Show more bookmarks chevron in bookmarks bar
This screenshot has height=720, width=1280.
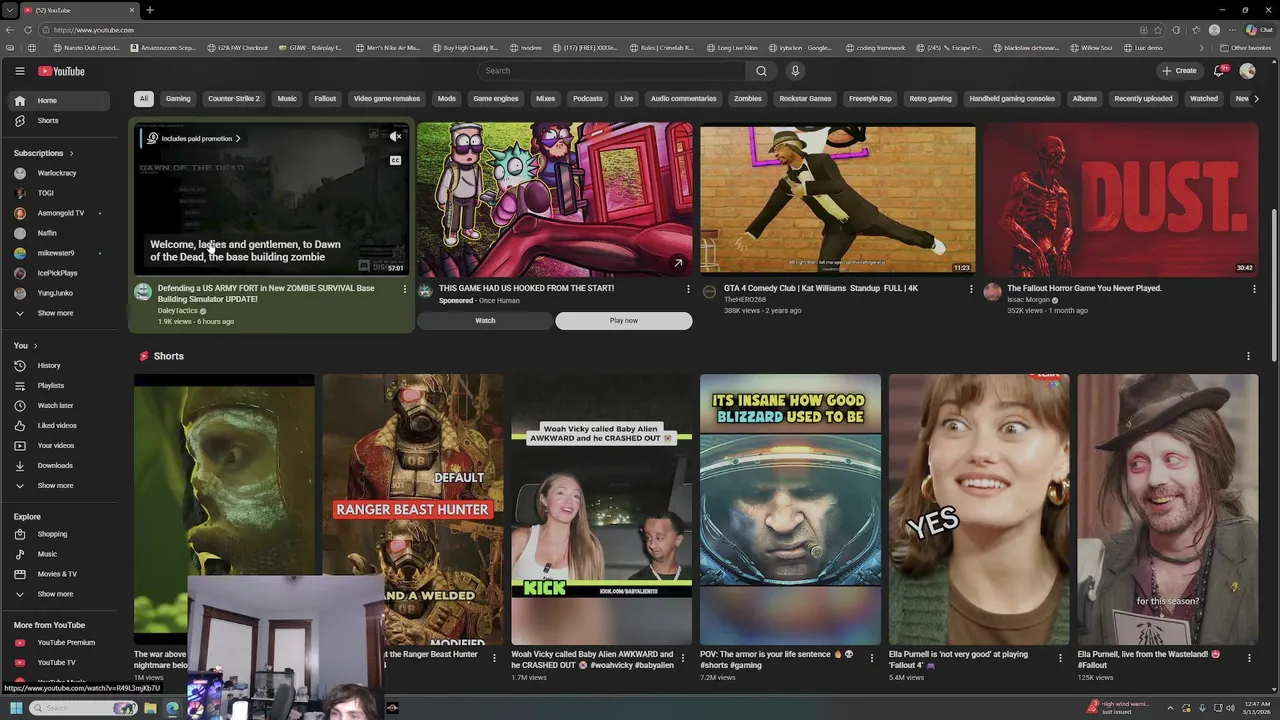[1202, 47]
